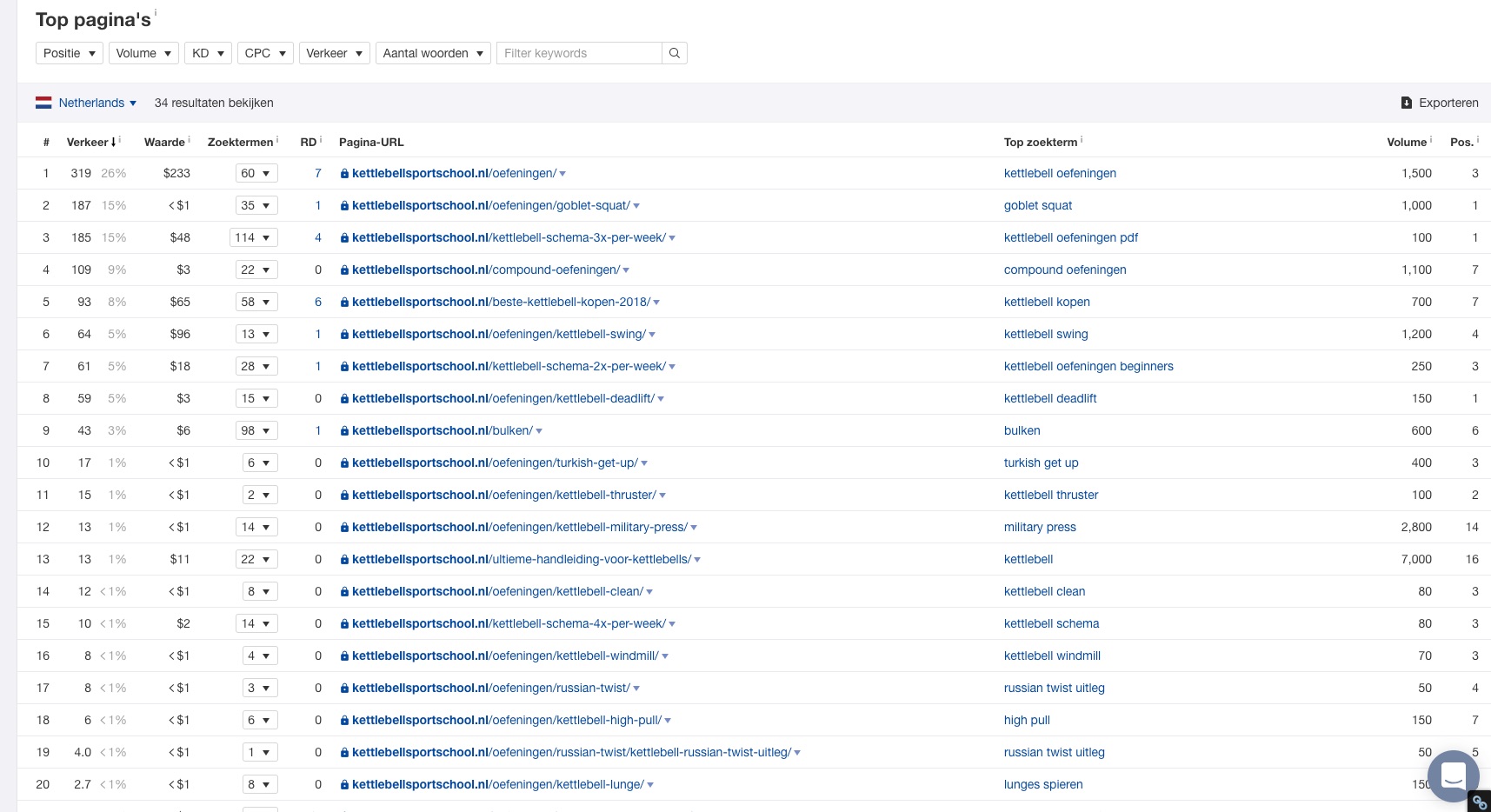This screenshot has width=1491, height=812.
Task: Click the Filter keywords input field
Action: tap(579, 53)
